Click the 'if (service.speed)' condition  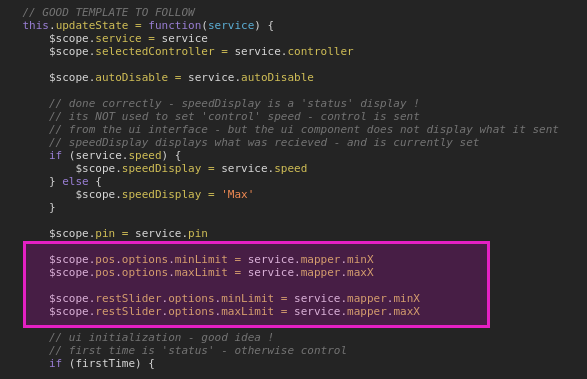115,155
